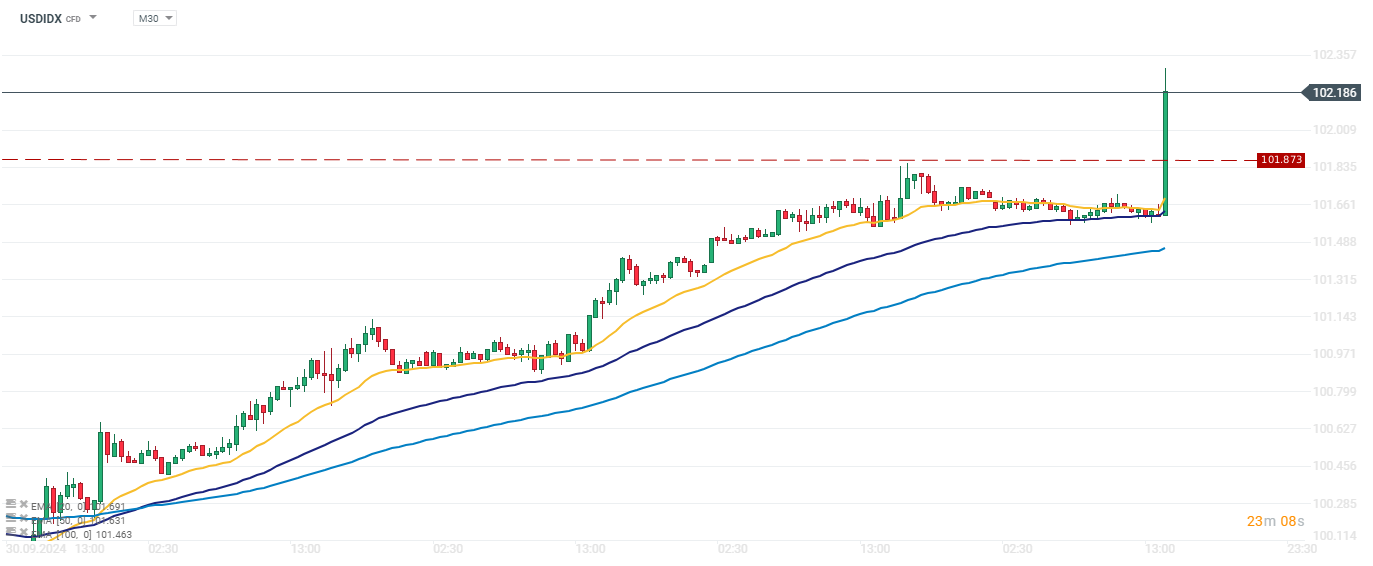The width and height of the screenshot is (1373, 566).
Task: Expand the USDIDX symbol dropdown arrow
Action: pyautogui.click(x=93, y=18)
